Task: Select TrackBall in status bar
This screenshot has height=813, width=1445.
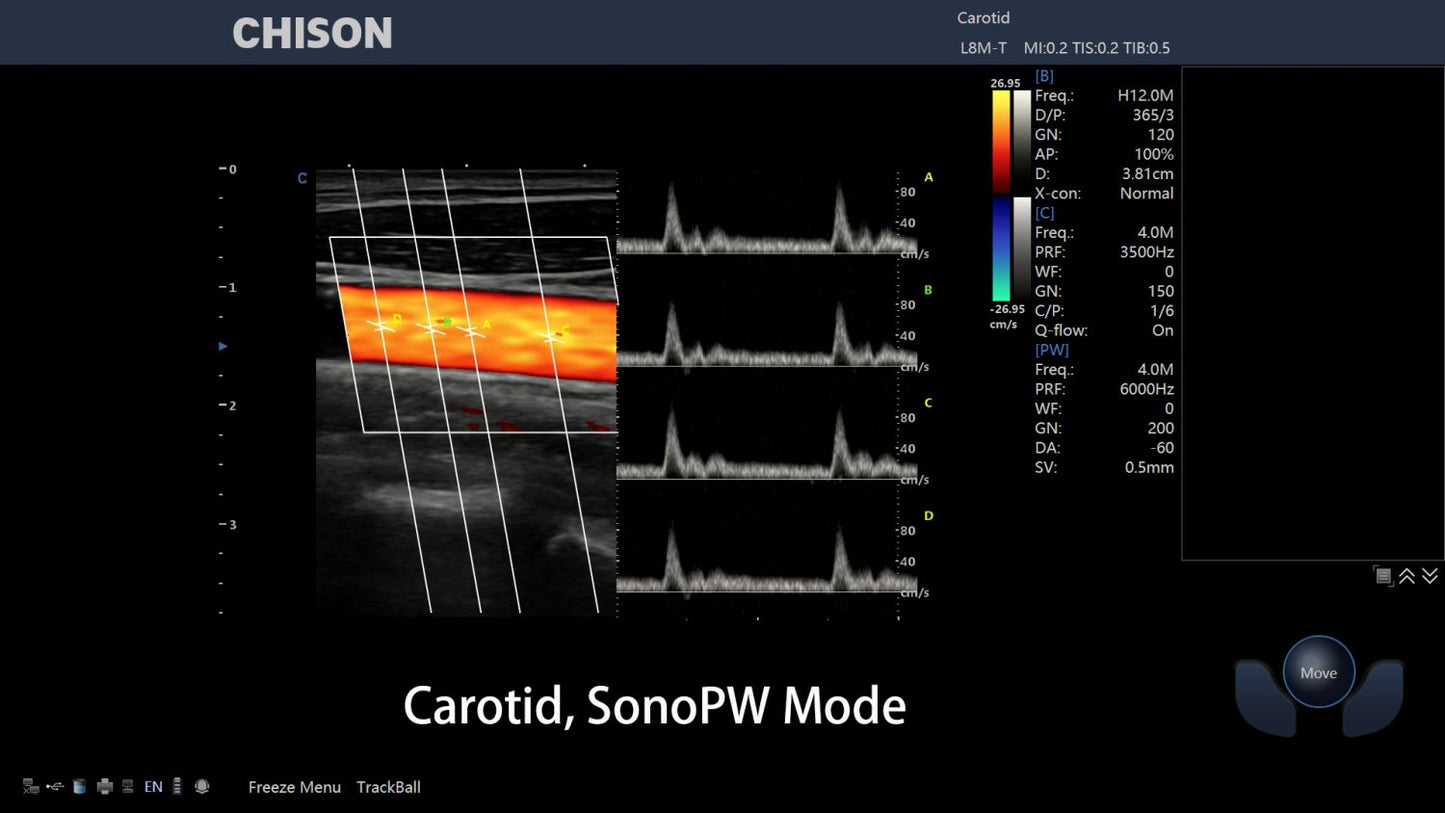Action: pos(388,787)
